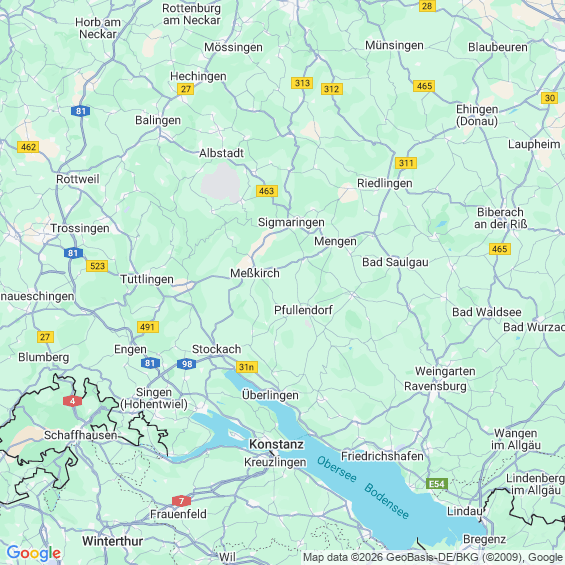Click the Map data copyright text
This screenshot has width=565, height=565.
click(433, 557)
